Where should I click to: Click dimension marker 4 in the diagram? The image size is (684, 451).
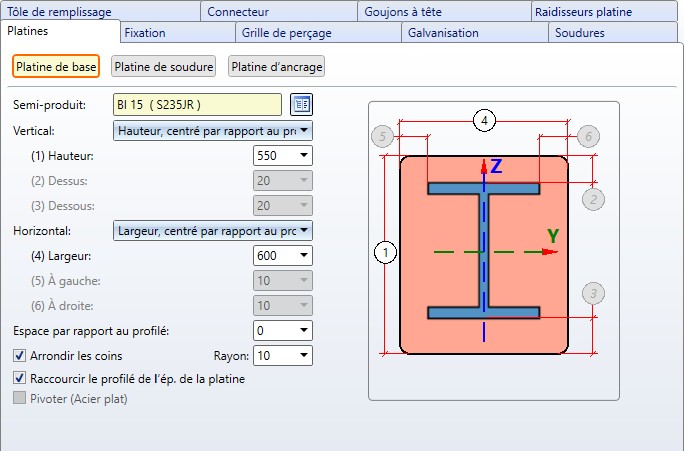point(484,121)
